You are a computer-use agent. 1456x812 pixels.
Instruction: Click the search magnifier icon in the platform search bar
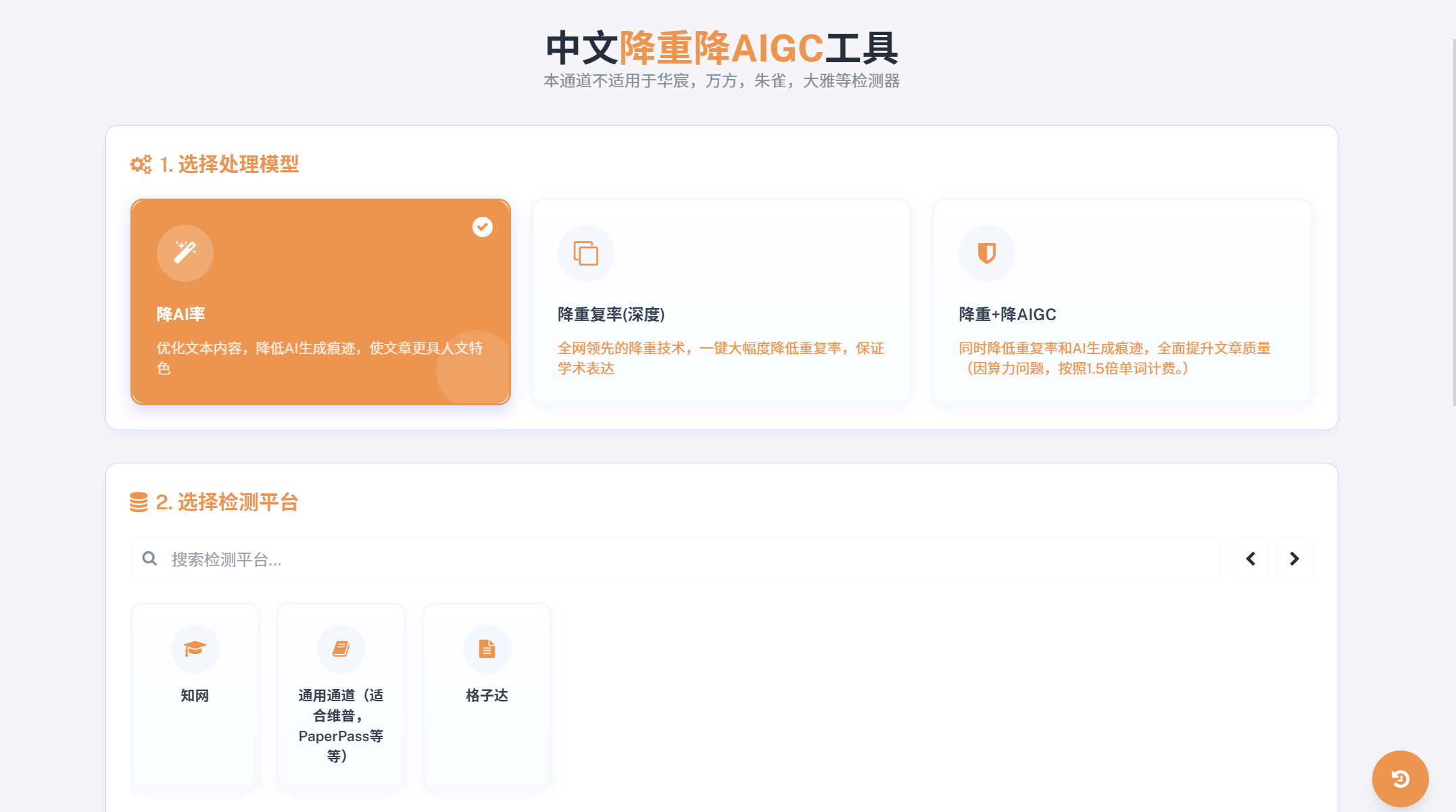[149, 559]
